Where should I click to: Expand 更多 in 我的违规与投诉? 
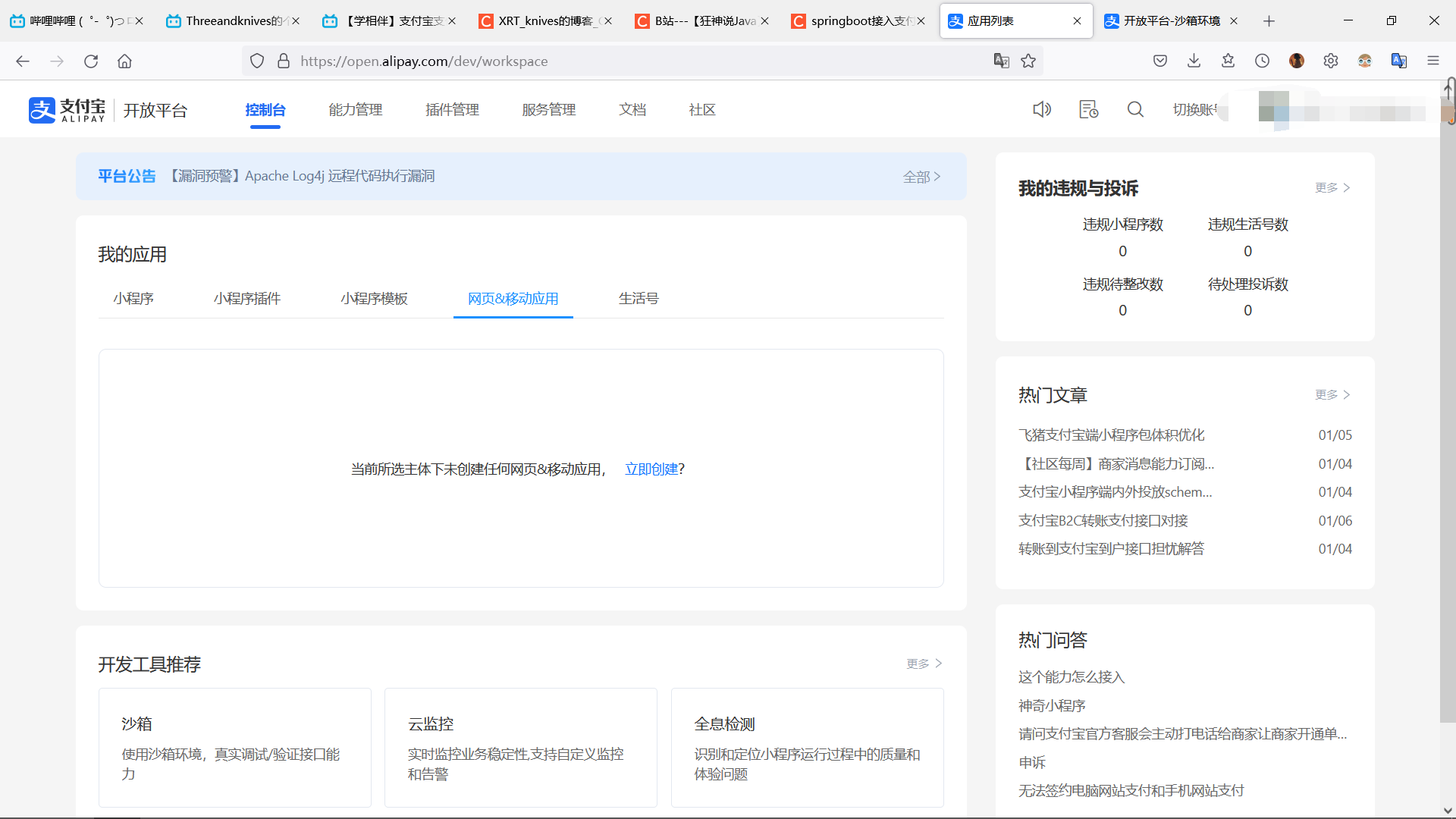(x=1332, y=187)
